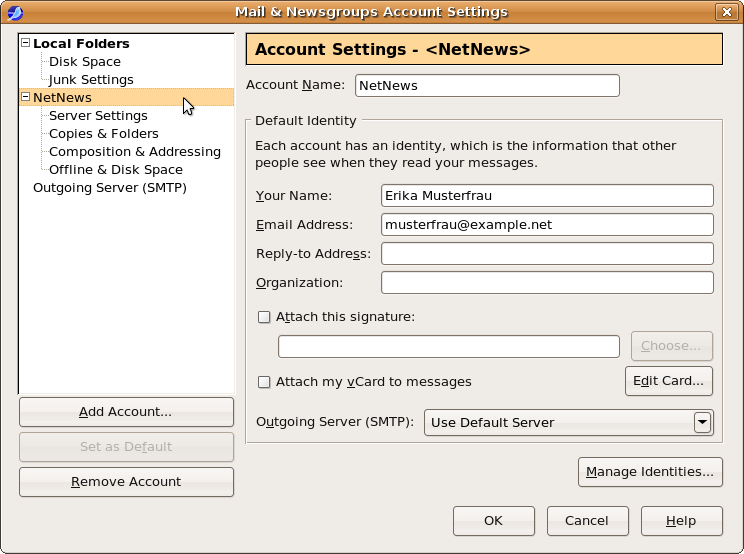Select Disk Space under Local Folders

click(x=84, y=62)
